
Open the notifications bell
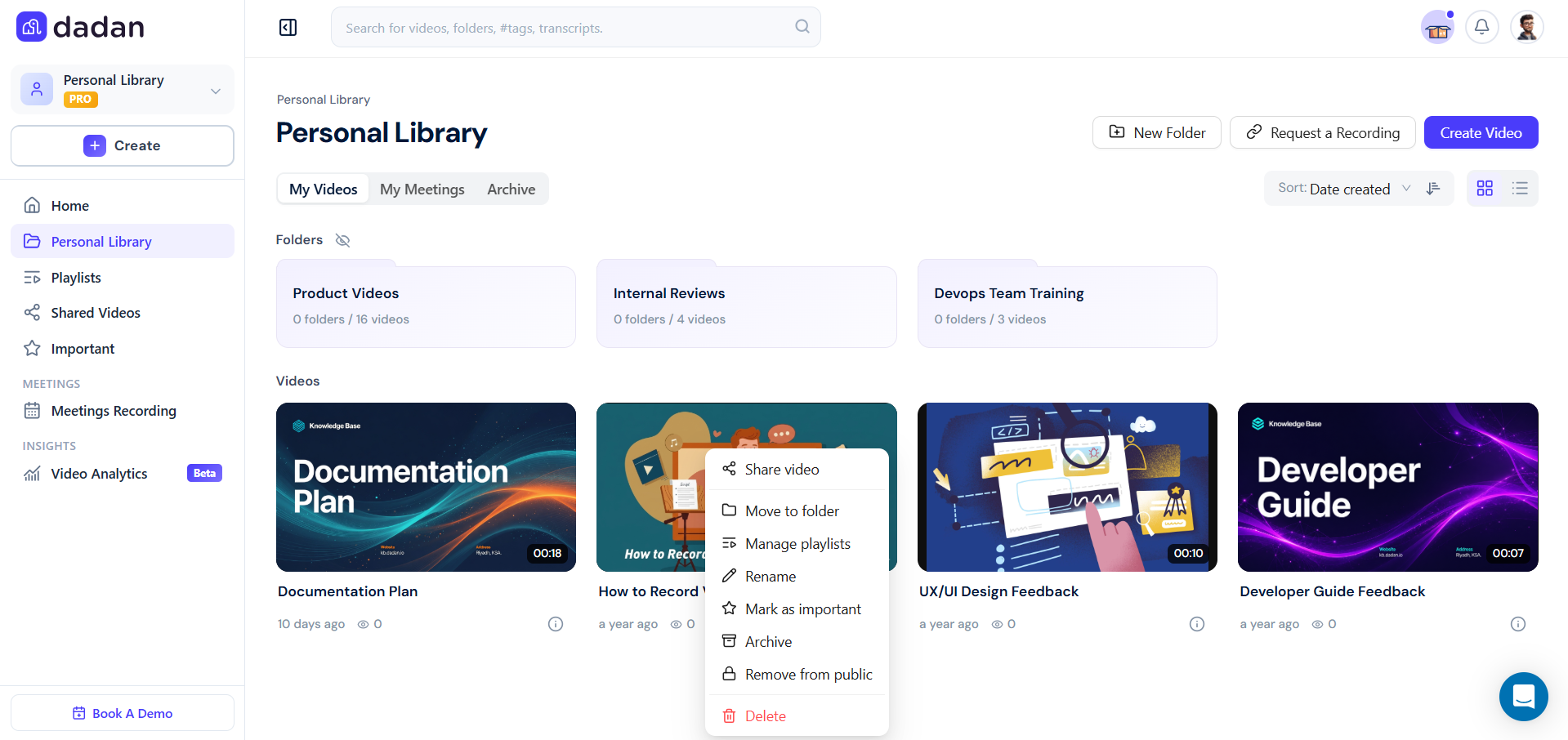(1481, 28)
